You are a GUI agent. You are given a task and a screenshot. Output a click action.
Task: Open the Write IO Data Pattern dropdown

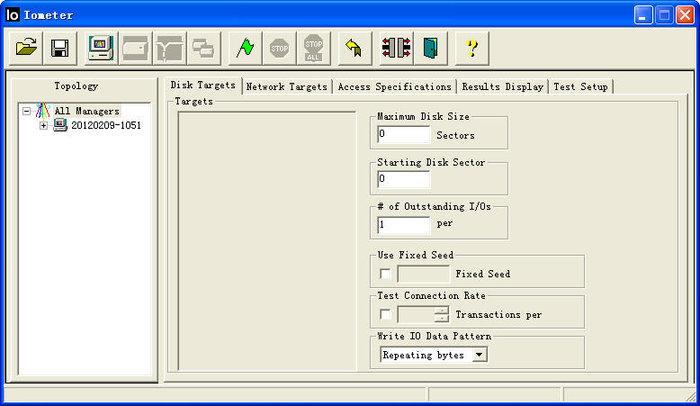point(479,355)
